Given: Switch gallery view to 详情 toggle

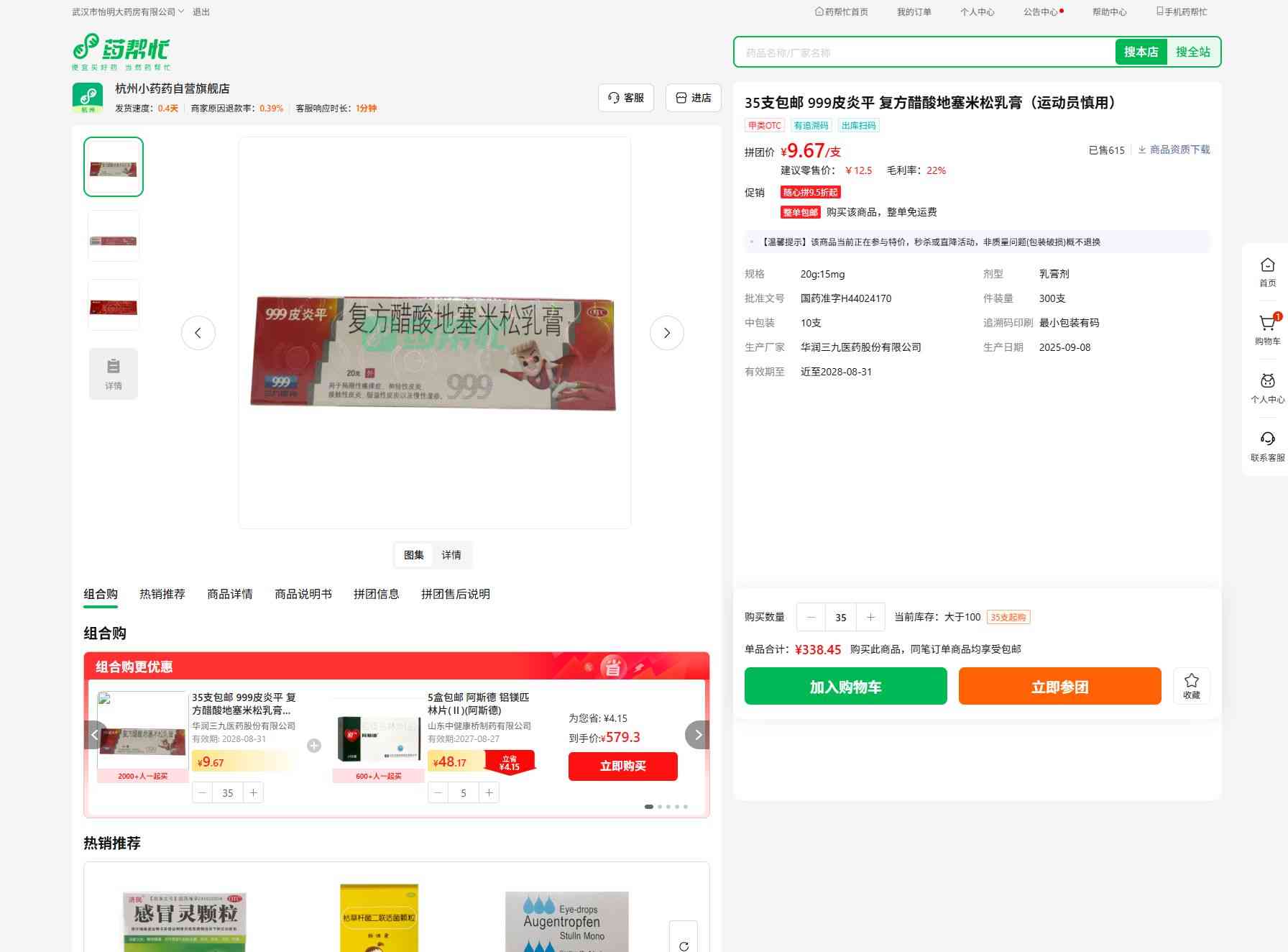Looking at the screenshot, I should [x=451, y=555].
